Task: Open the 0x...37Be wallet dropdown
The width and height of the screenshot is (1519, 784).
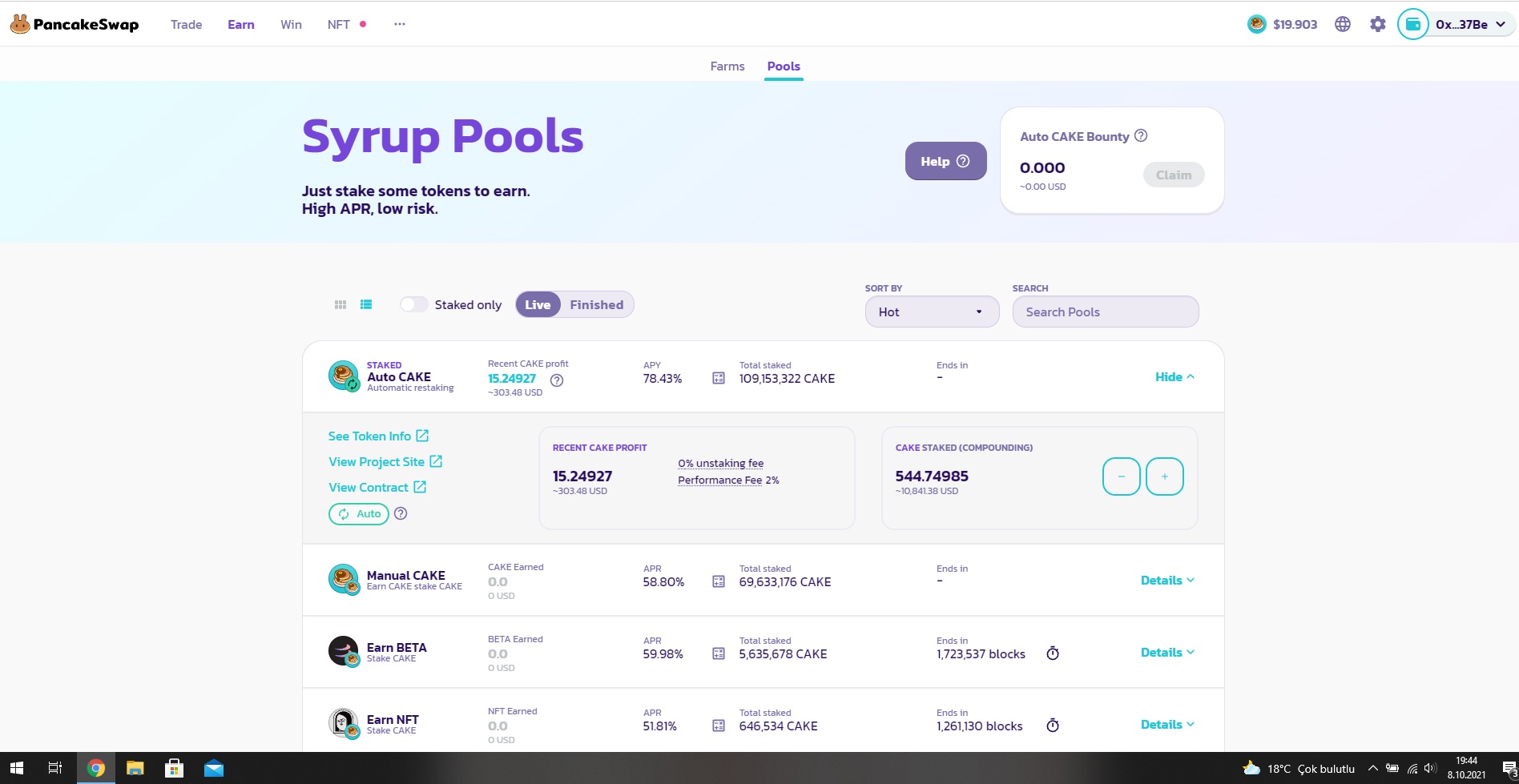Action: 1470,24
